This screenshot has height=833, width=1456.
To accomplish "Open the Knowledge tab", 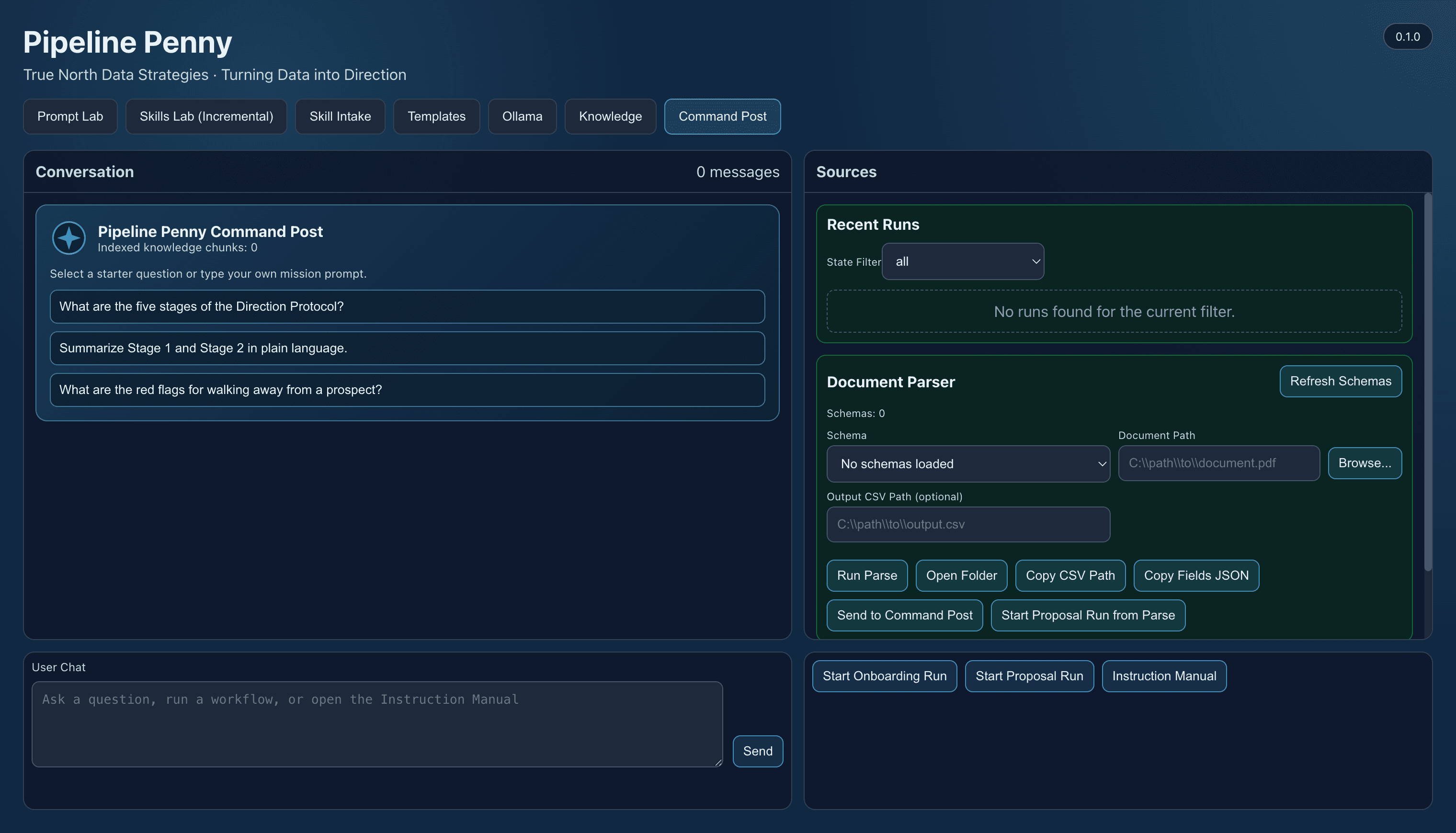I will (x=610, y=116).
